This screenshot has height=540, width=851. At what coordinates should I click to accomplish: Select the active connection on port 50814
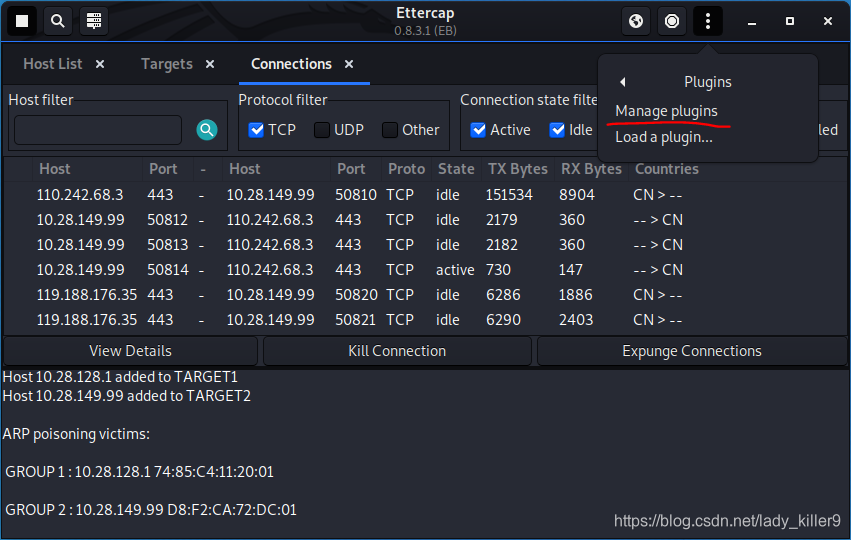click(425, 270)
